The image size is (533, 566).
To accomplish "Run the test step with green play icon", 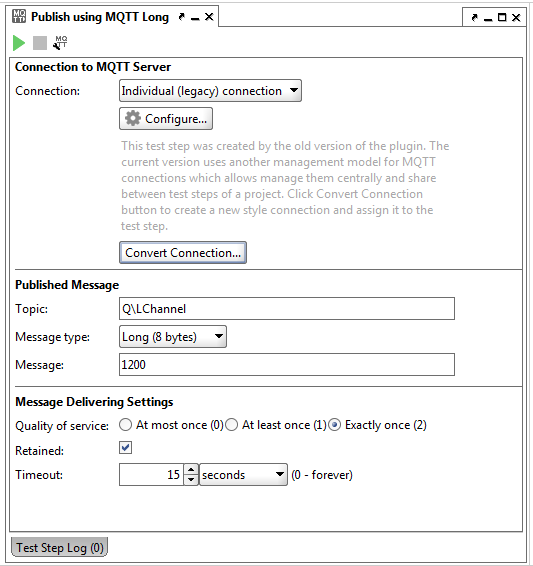I will [x=19, y=43].
